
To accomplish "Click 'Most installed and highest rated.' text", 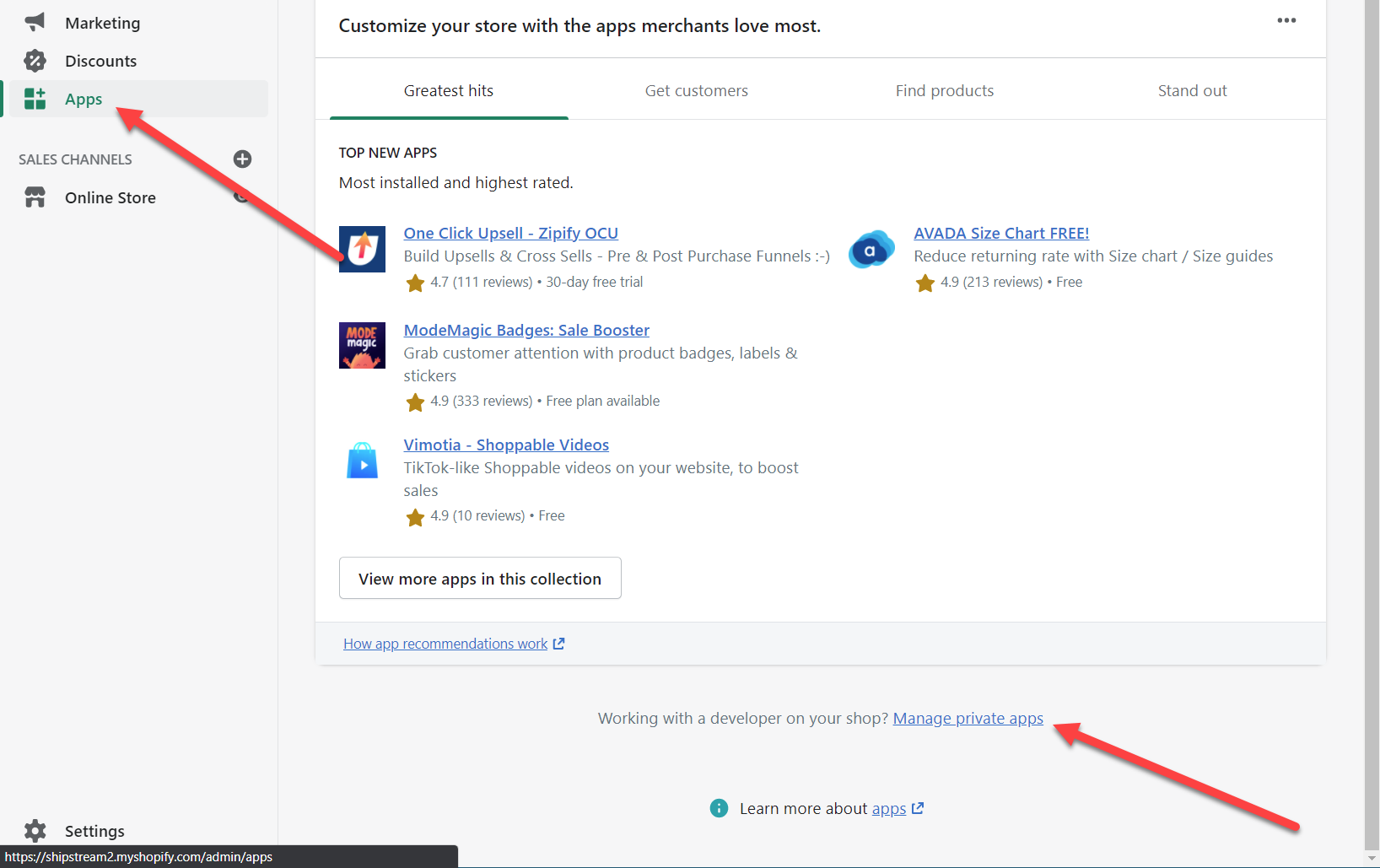I will coord(456,182).
